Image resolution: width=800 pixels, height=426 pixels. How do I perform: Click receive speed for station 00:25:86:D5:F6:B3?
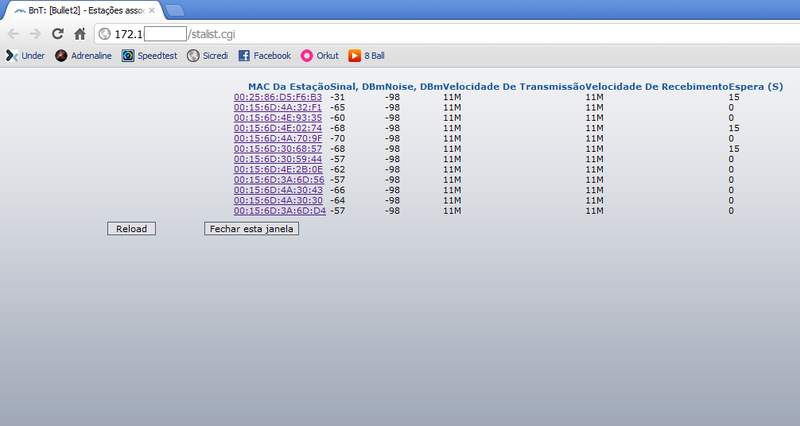click(594, 97)
